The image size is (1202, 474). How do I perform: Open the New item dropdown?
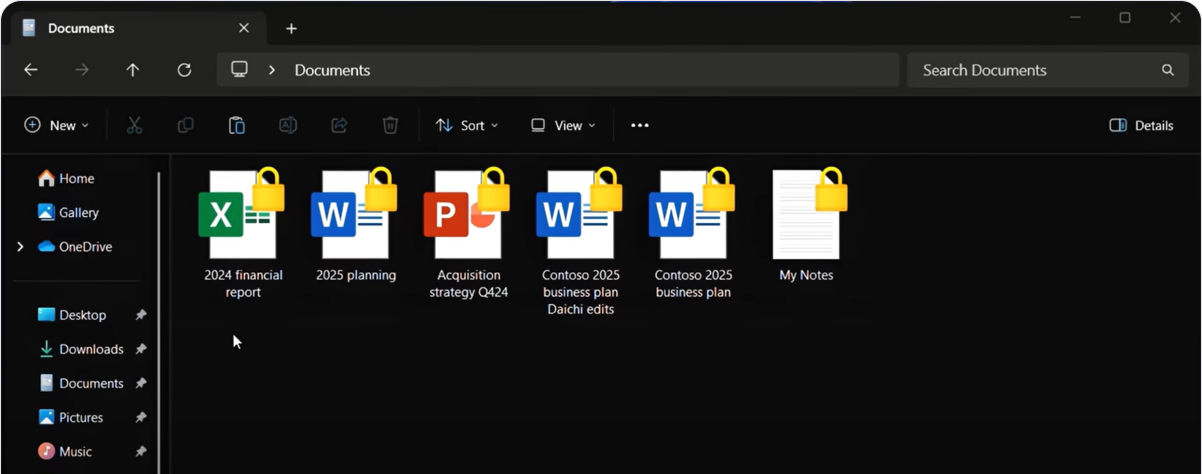57,125
